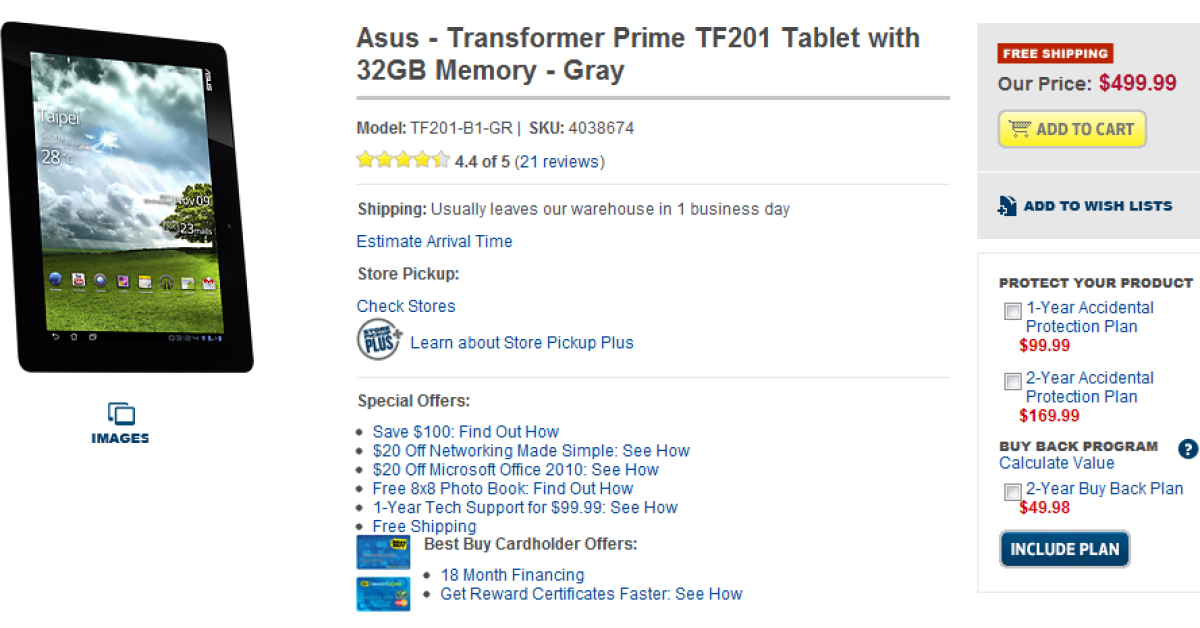Check the 1-Year Accidental Protection Plan box

(1013, 311)
